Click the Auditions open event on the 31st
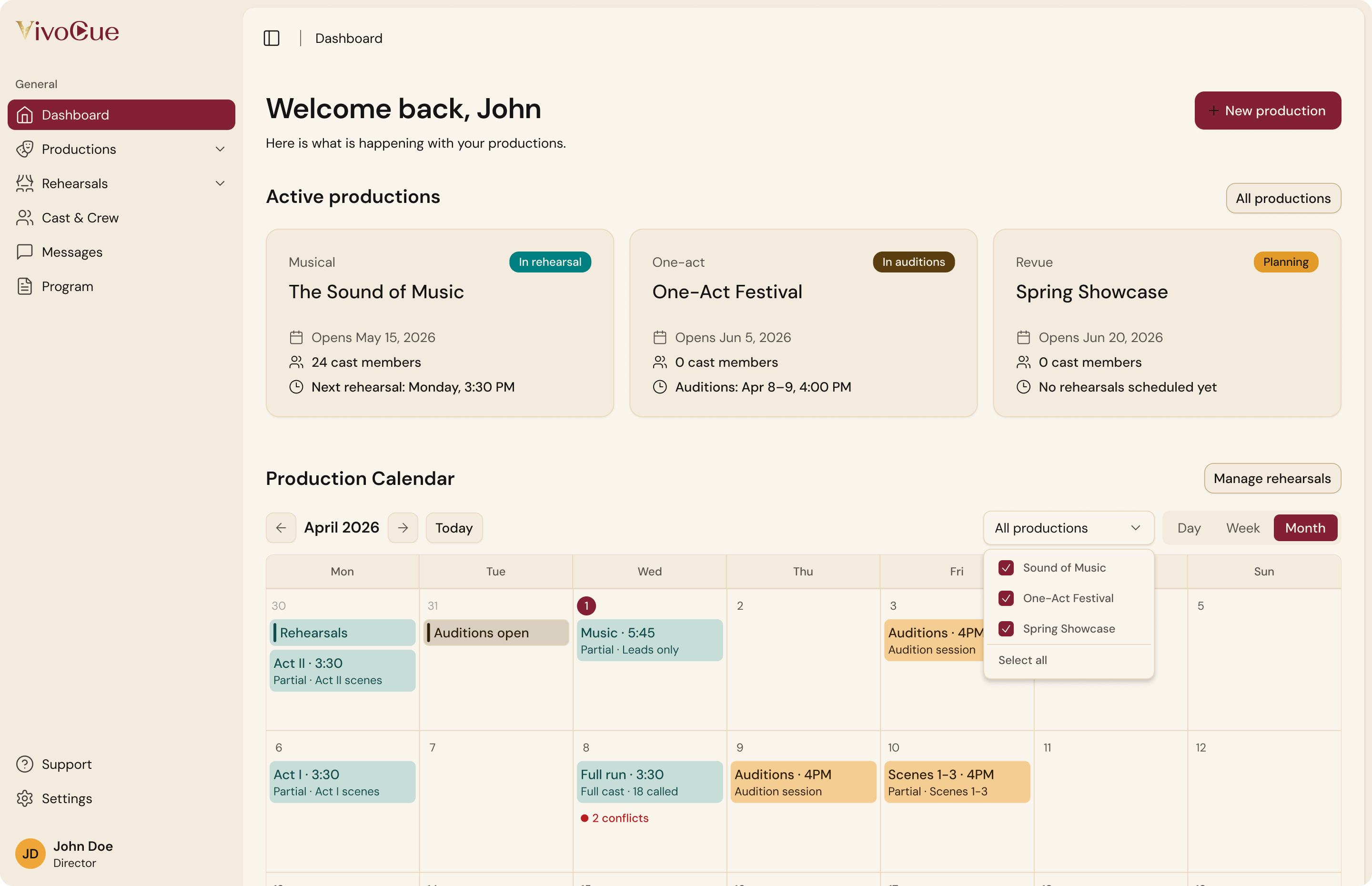 [496, 632]
